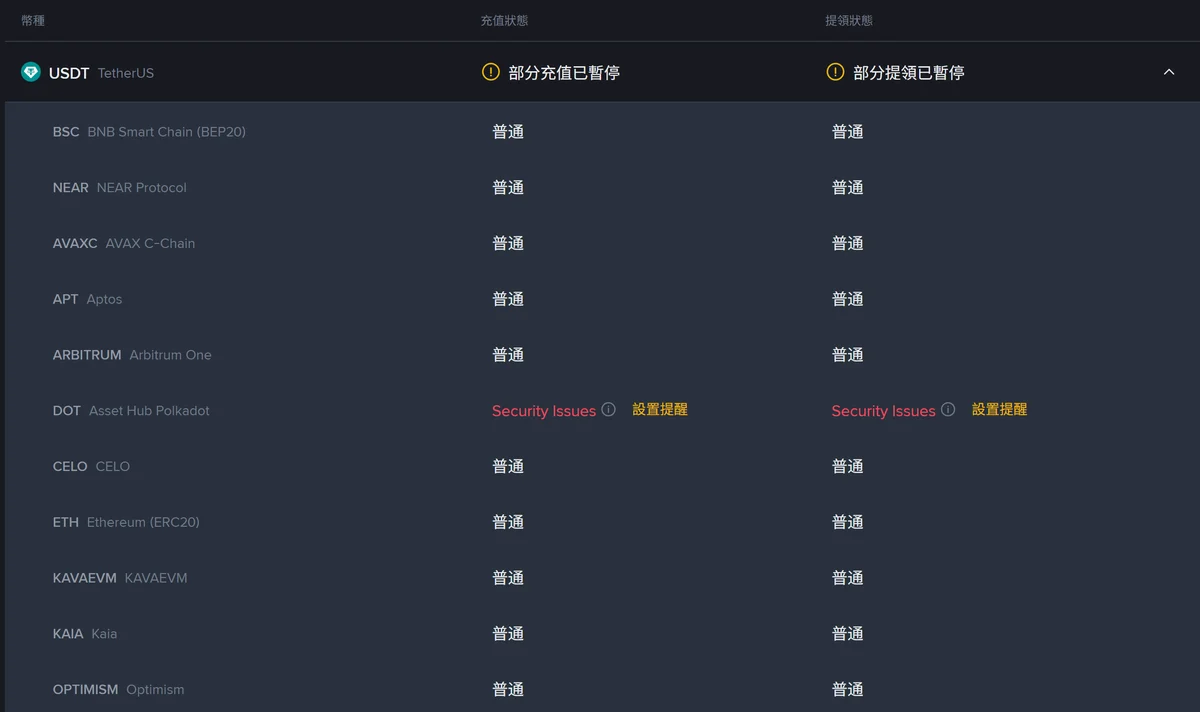Select the AVAXC AVAX C-Chain network
Image resolution: width=1200 pixels, height=712 pixels.
pos(124,243)
